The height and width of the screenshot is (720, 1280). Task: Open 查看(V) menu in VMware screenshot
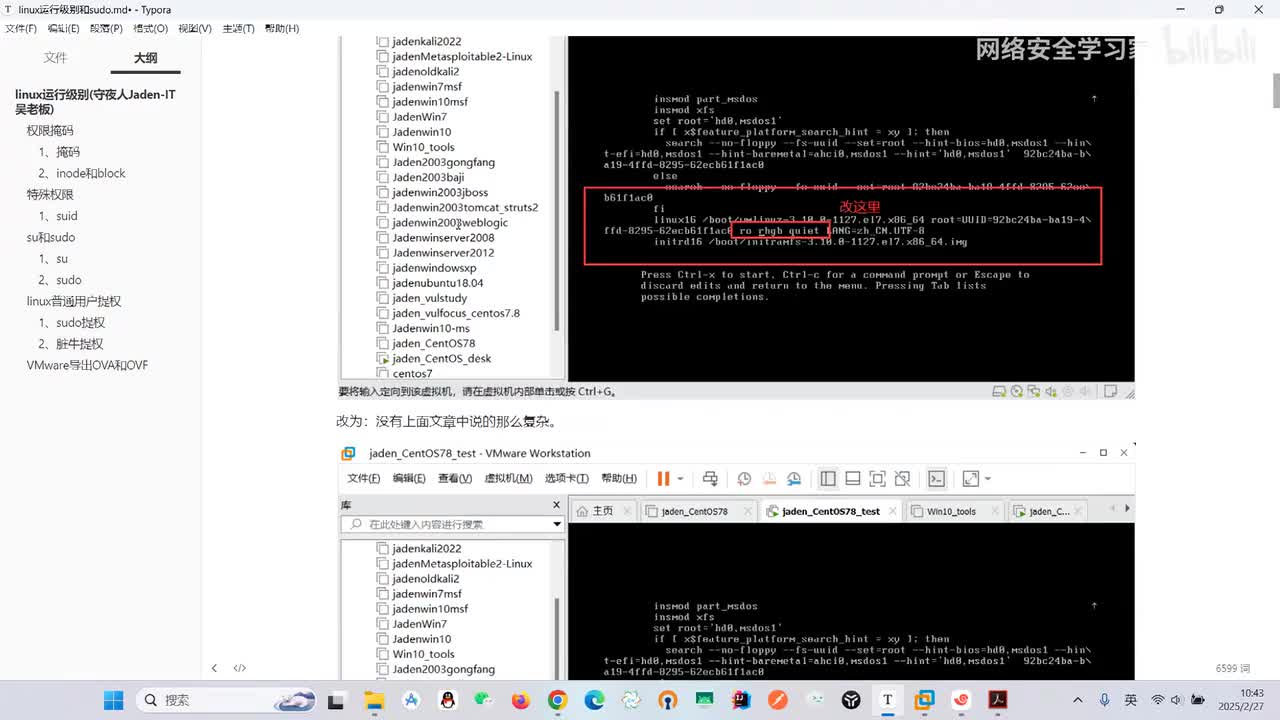[x=455, y=479]
